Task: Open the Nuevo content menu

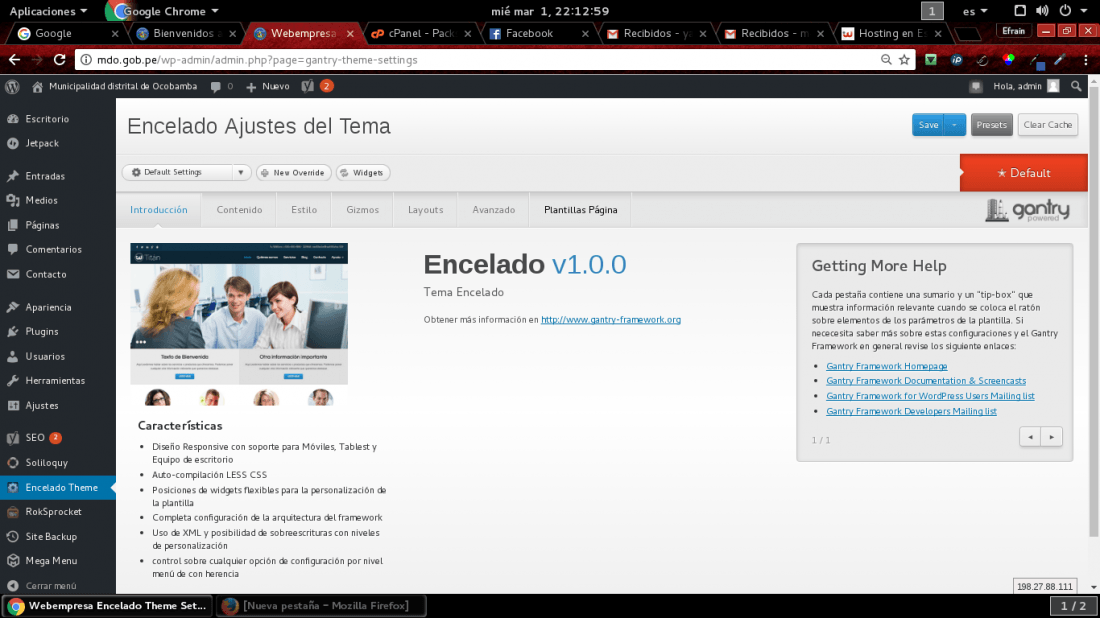Action: tap(267, 86)
